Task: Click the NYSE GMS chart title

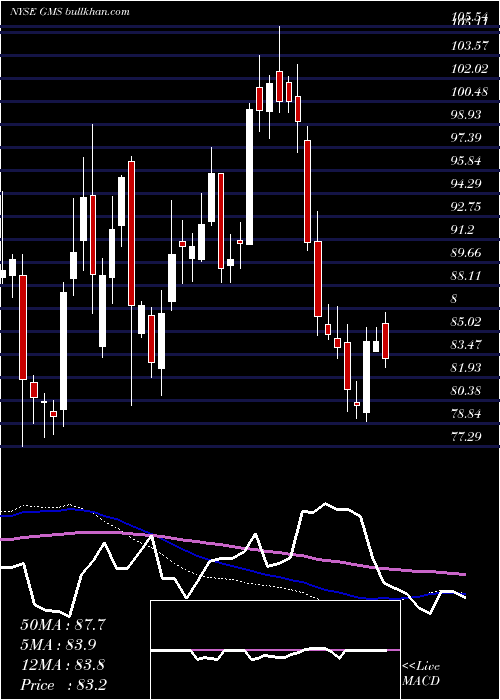Action: pyautogui.click(x=70, y=12)
